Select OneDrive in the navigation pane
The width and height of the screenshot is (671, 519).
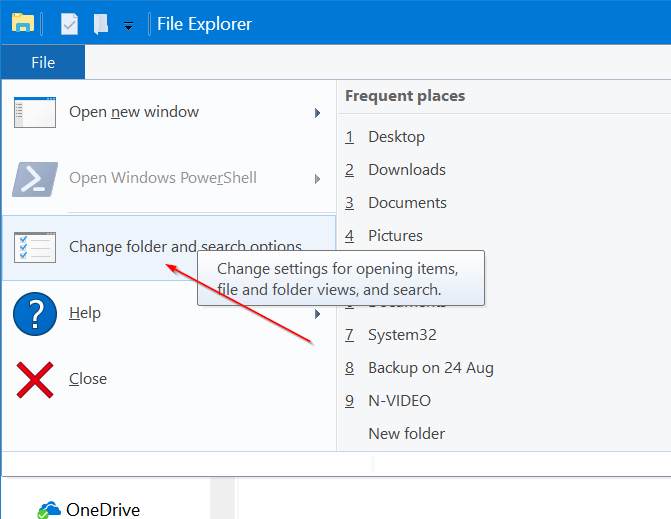[103, 510]
